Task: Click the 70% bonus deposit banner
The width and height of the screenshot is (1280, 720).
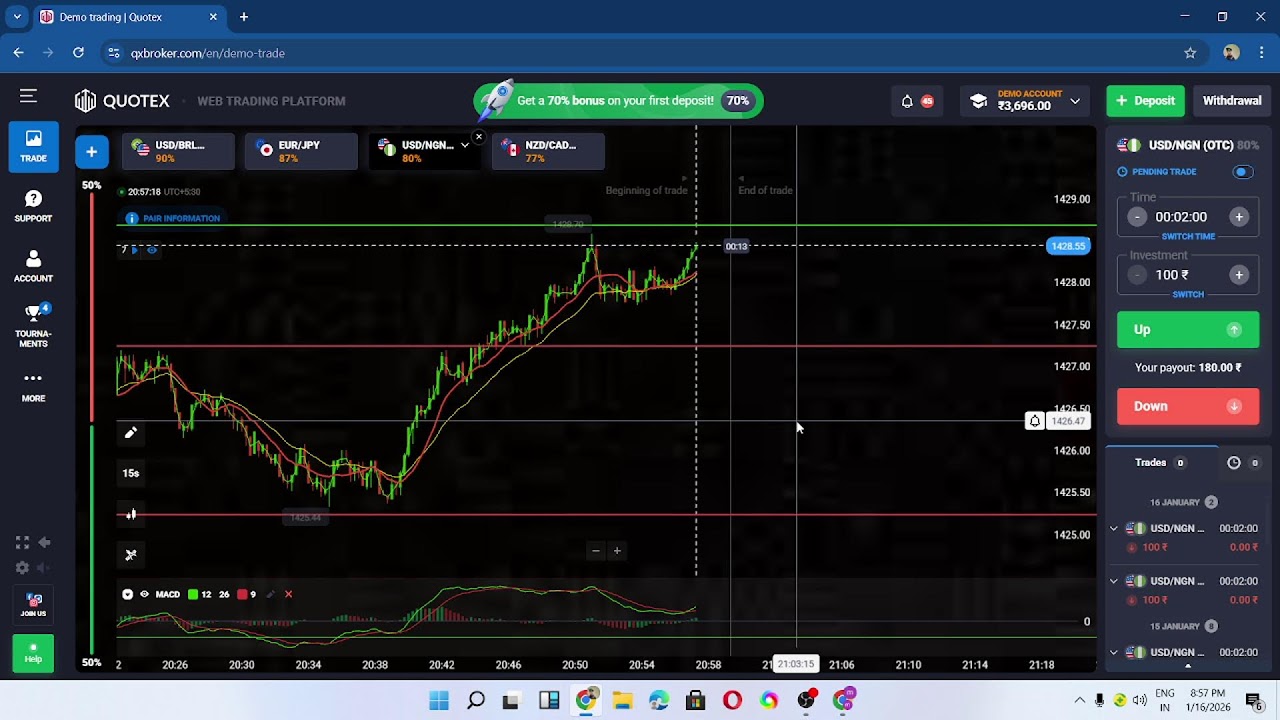Action: pos(618,101)
